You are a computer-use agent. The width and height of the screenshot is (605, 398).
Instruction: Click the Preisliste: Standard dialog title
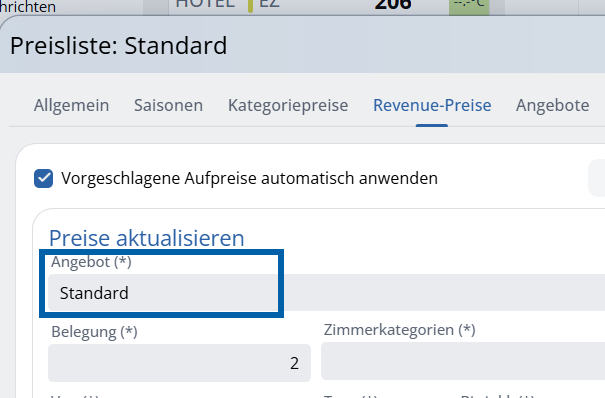coord(118,46)
